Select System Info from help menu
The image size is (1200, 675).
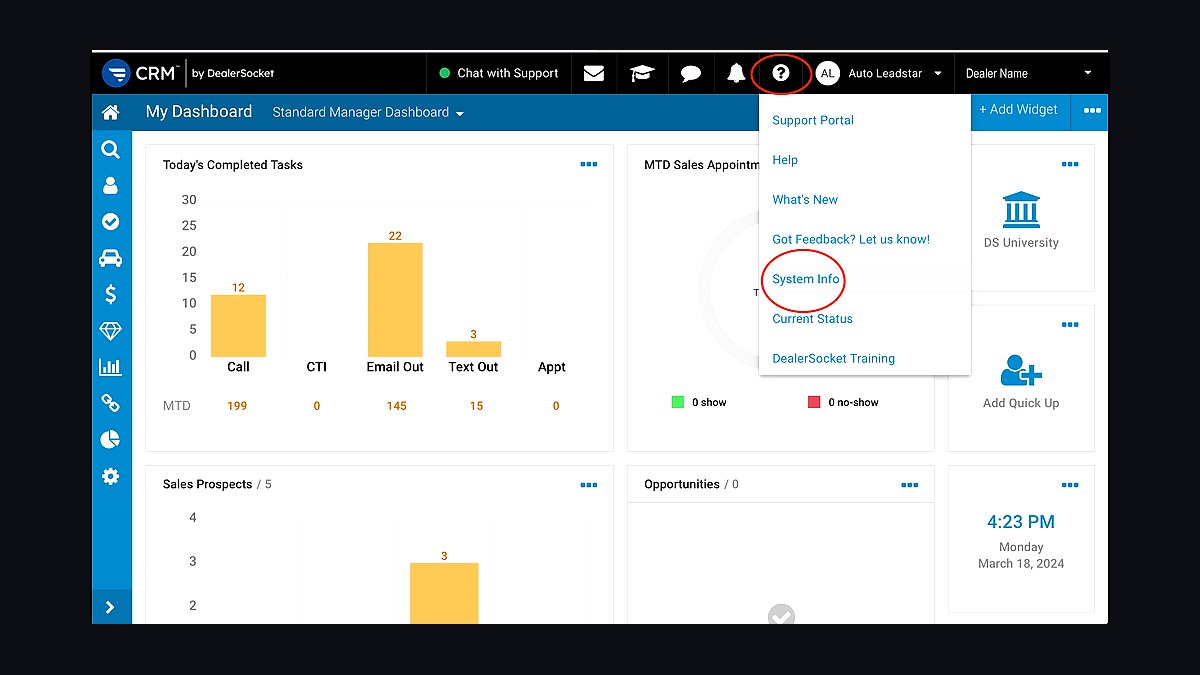tap(806, 279)
